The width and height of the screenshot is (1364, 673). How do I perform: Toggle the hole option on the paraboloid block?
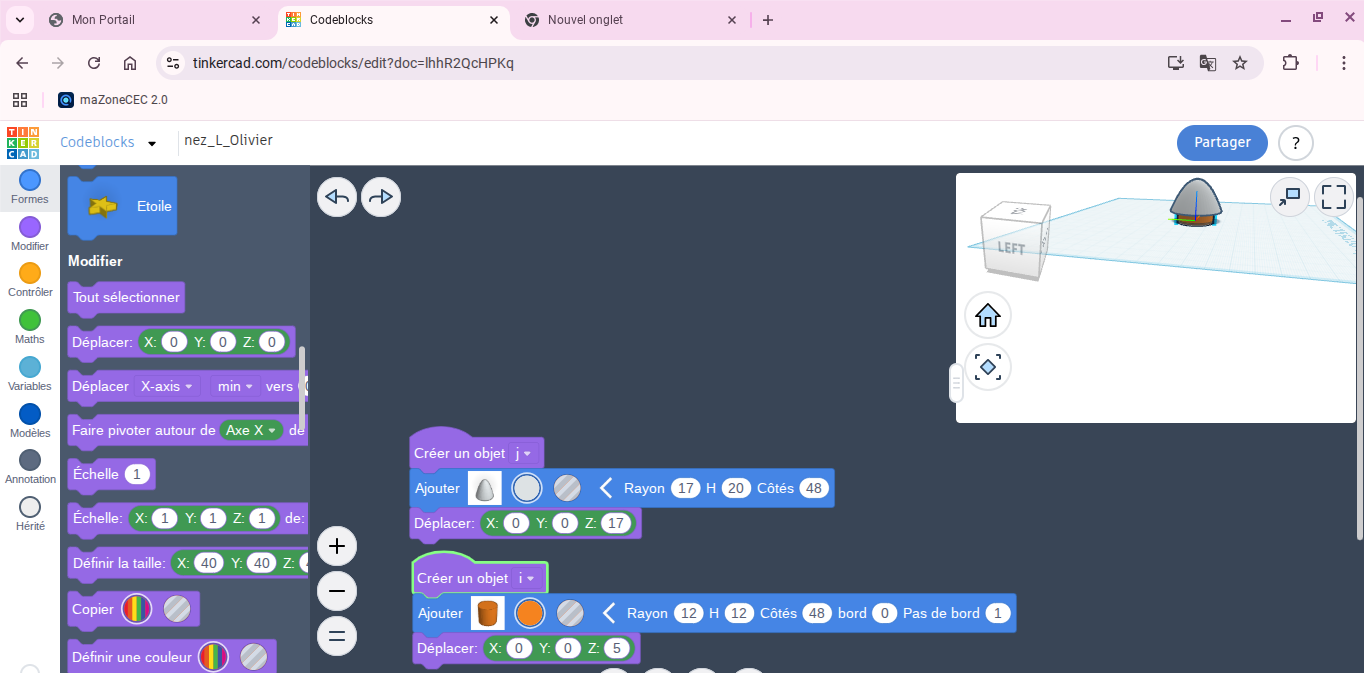[567, 488]
